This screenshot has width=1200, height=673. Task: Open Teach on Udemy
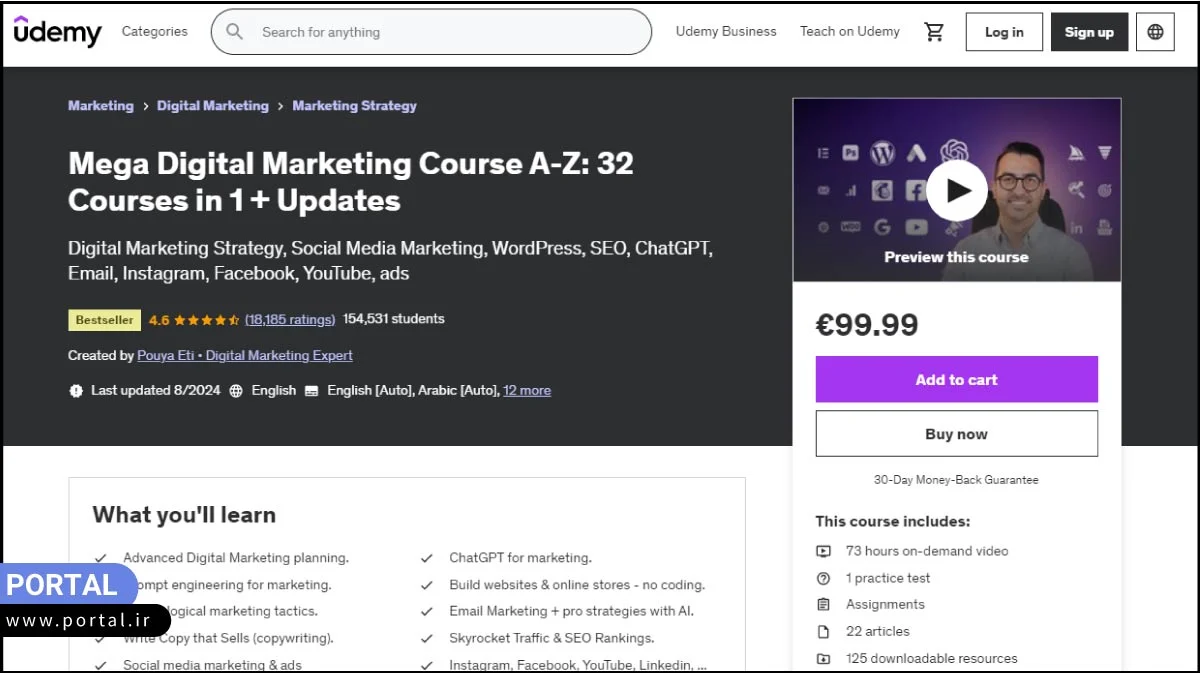pyautogui.click(x=849, y=31)
